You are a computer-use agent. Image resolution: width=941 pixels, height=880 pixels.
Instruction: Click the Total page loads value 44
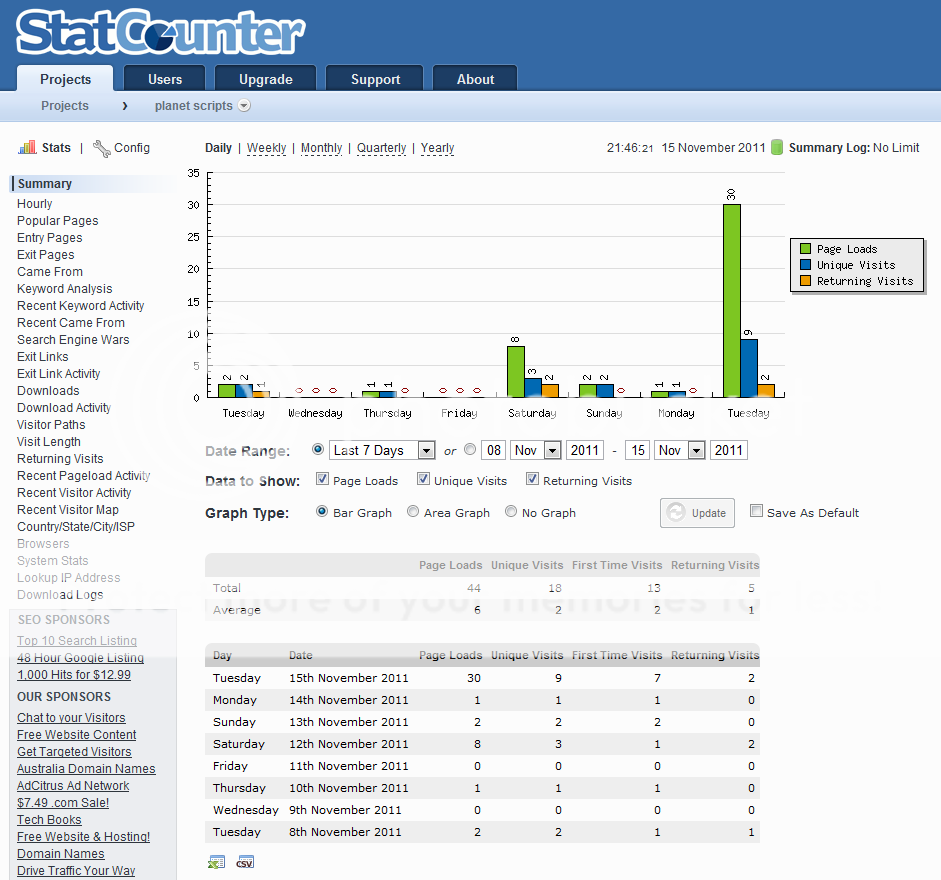(474, 588)
